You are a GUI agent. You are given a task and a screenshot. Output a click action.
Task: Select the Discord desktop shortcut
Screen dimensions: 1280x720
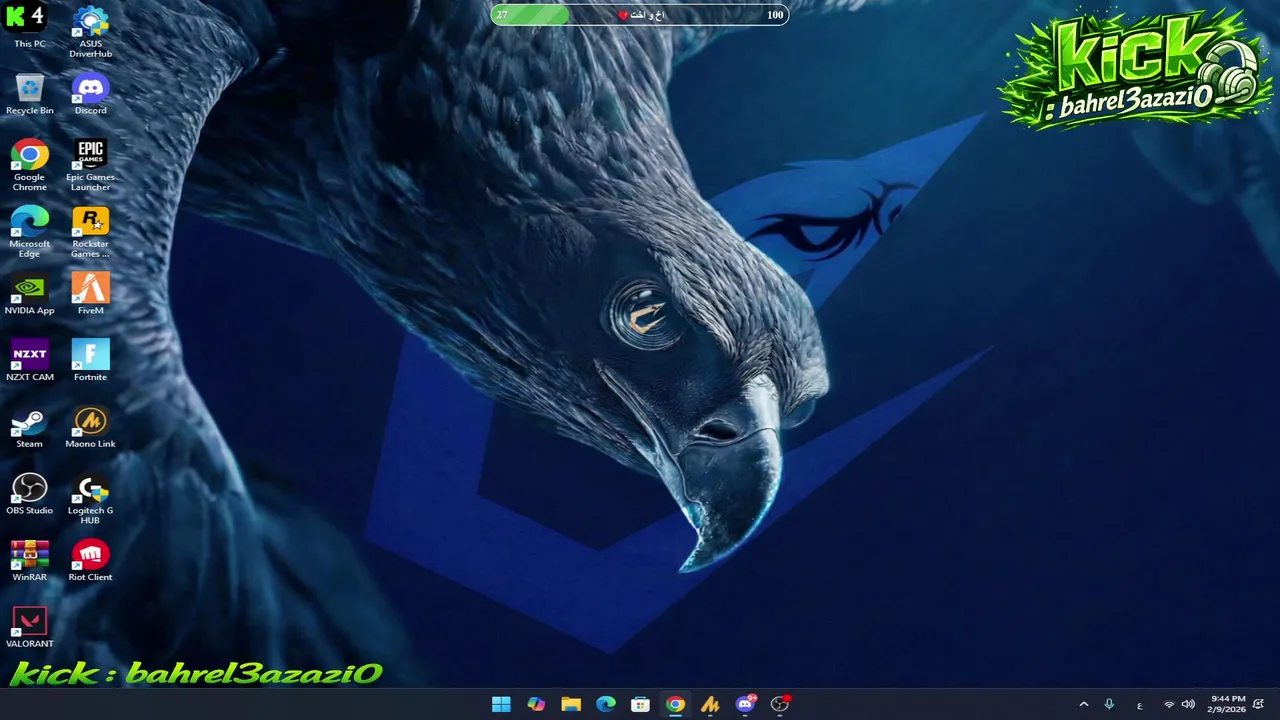click(90, 94)
